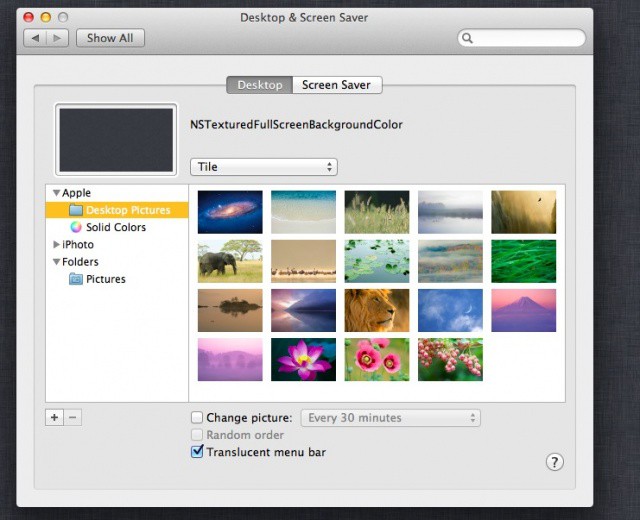640x520 pixels.
Task: Choose the galaxy wallpaper thumbnail
Action: tap(230, 212)
